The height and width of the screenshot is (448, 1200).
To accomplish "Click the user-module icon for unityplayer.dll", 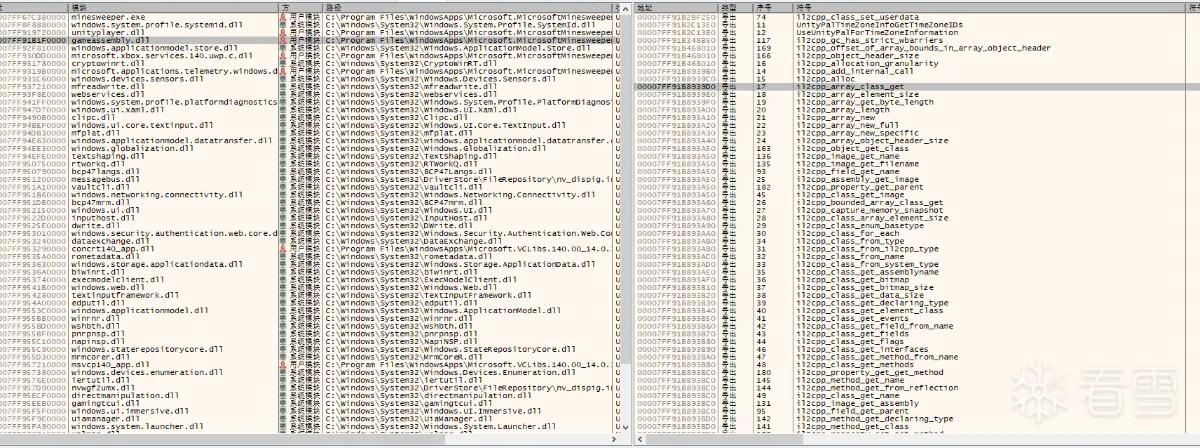I will coord(283,33).
